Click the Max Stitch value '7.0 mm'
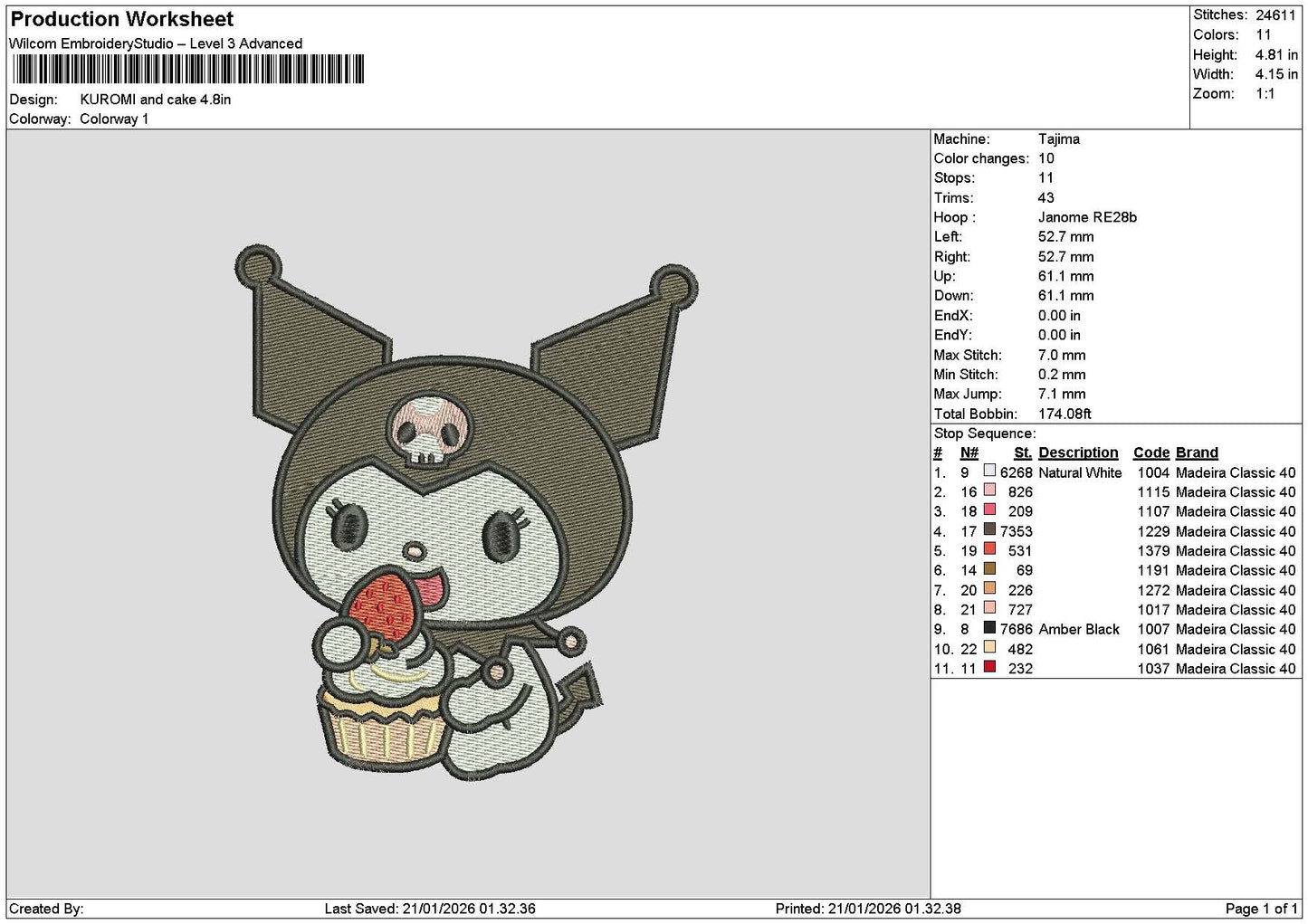This screenshot has width=1308, height=924. 1062,355
